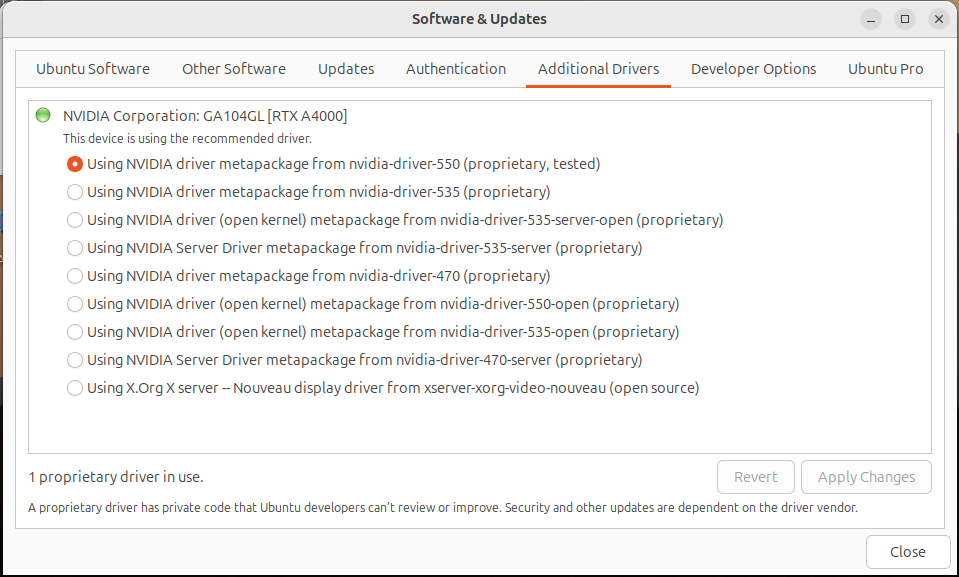Viewport: 959px width, 577px height.
Task: Maximize the Software & Updates window
Action: point(905,19)
